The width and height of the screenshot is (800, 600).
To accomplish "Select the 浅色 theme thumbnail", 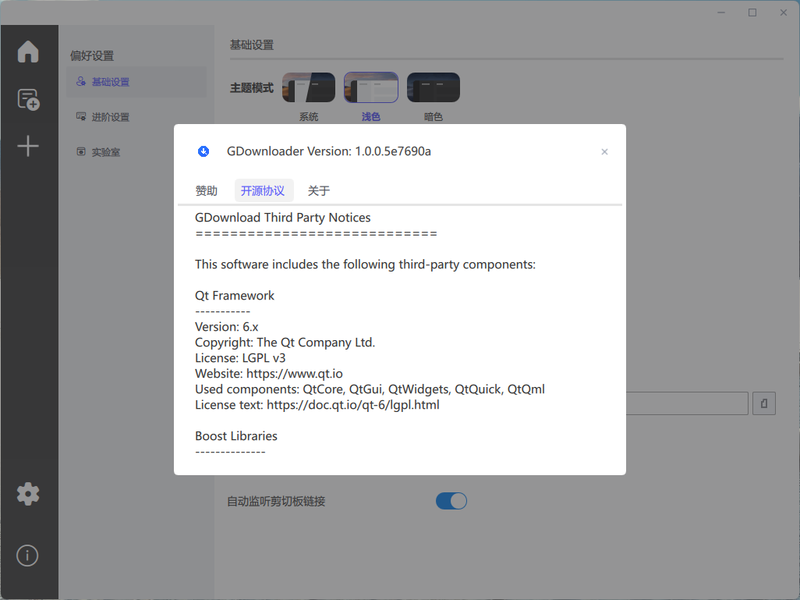I will (x=371, y=87).
